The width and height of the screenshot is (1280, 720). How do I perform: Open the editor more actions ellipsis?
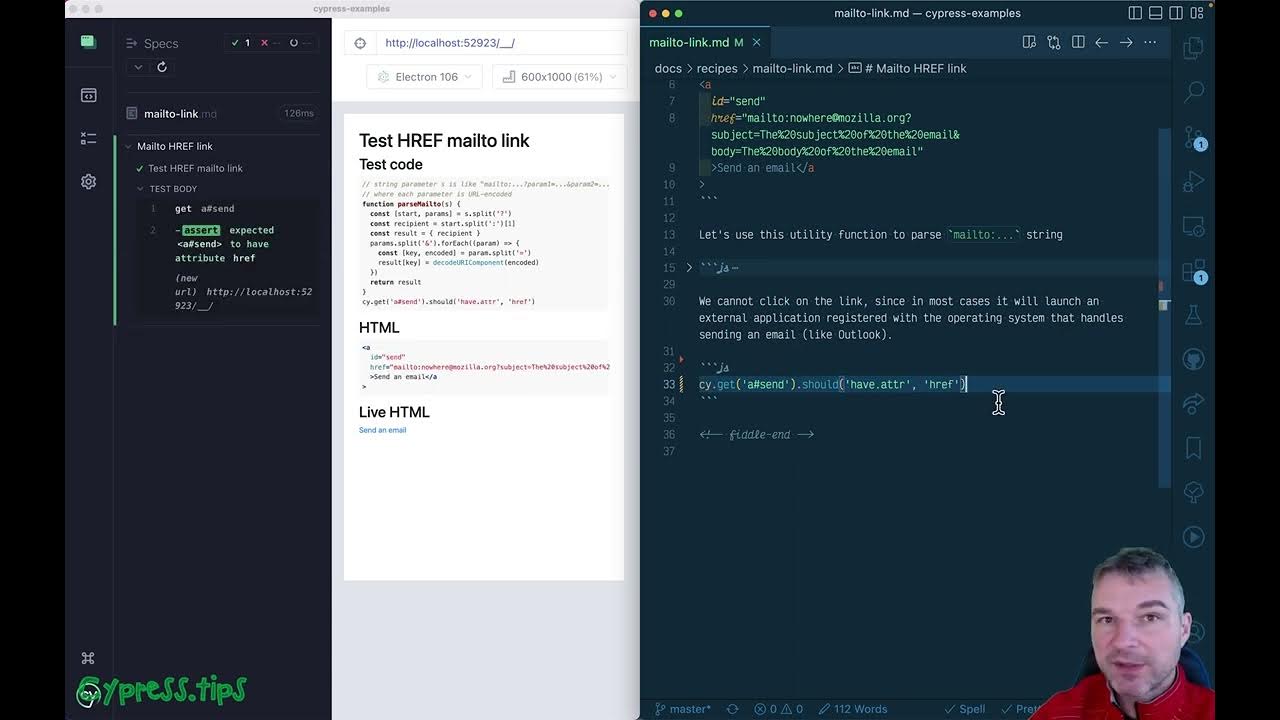[1150, 42]
